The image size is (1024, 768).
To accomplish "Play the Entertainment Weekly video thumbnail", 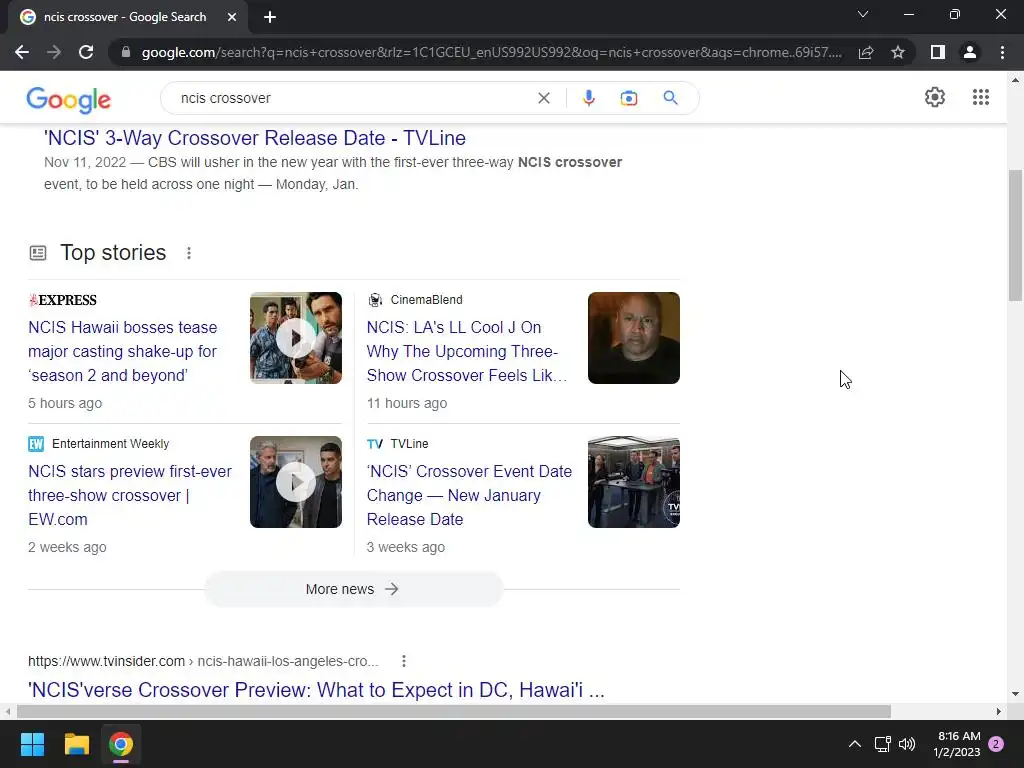I will [x=296, y=482].
